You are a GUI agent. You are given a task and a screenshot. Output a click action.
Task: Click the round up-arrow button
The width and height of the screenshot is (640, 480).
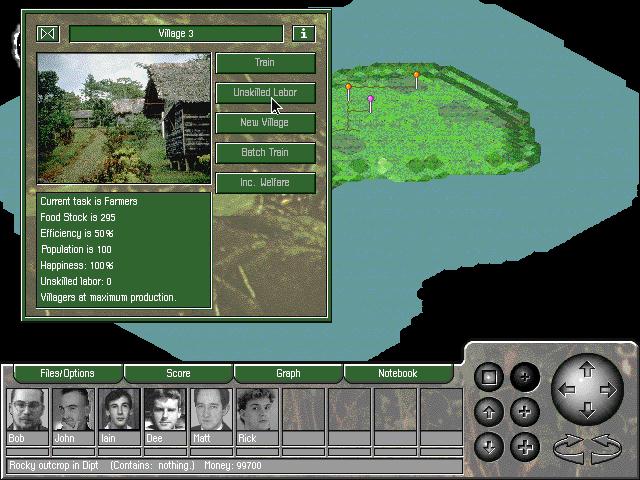pyautogui.click(x=489, y=412)
